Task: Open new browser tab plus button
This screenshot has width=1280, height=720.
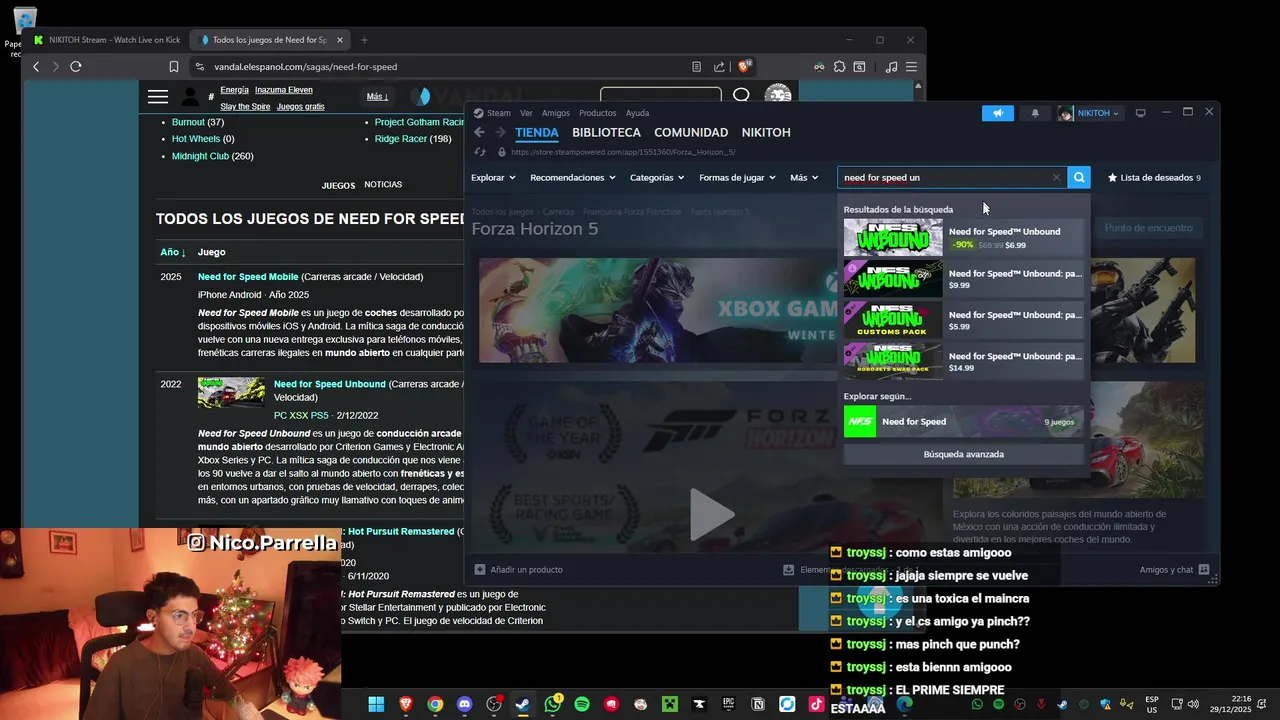Action: (x=364, y=40)
